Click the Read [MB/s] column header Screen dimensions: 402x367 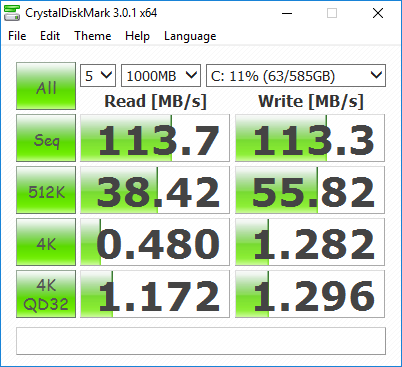[x=155, y=101]
